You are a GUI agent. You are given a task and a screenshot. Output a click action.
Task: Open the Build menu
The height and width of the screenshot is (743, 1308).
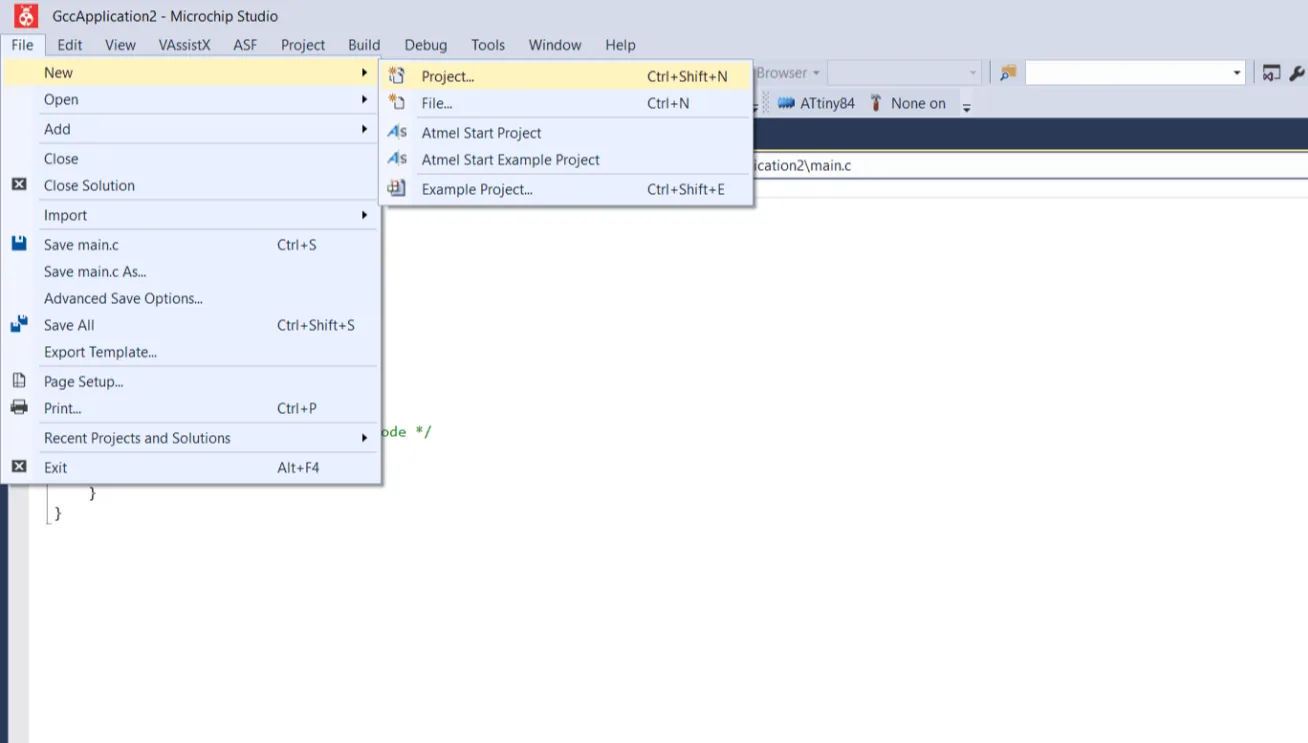pyautogui.click(x=364, y=45)
